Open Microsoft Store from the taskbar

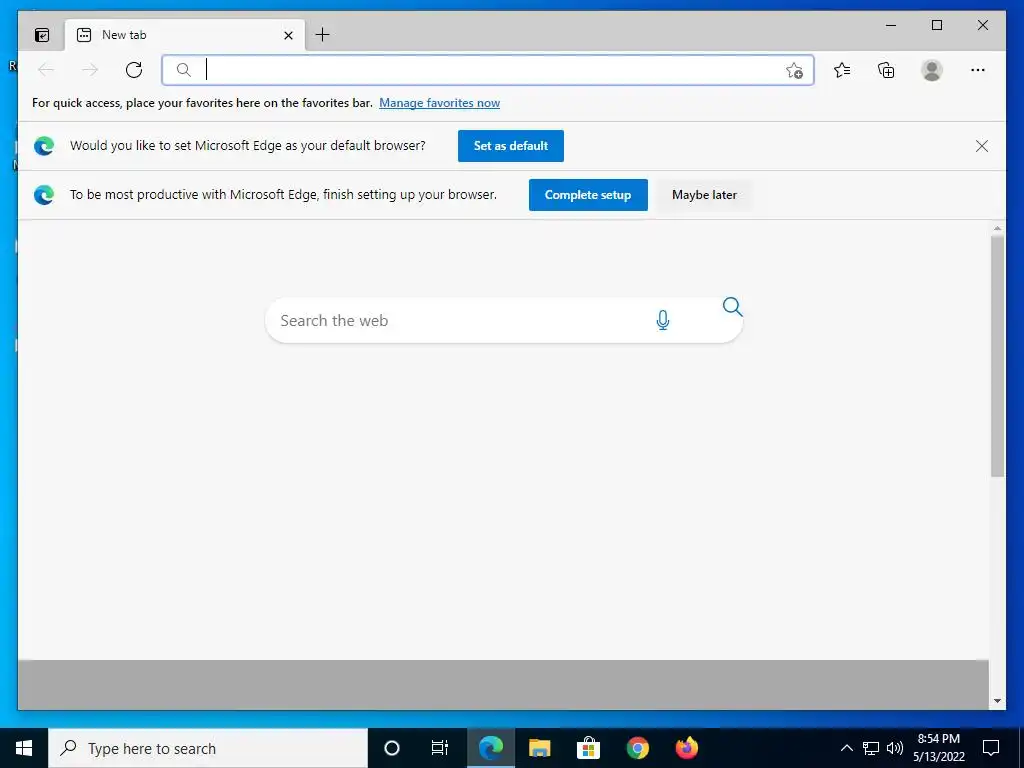[588, 748]
